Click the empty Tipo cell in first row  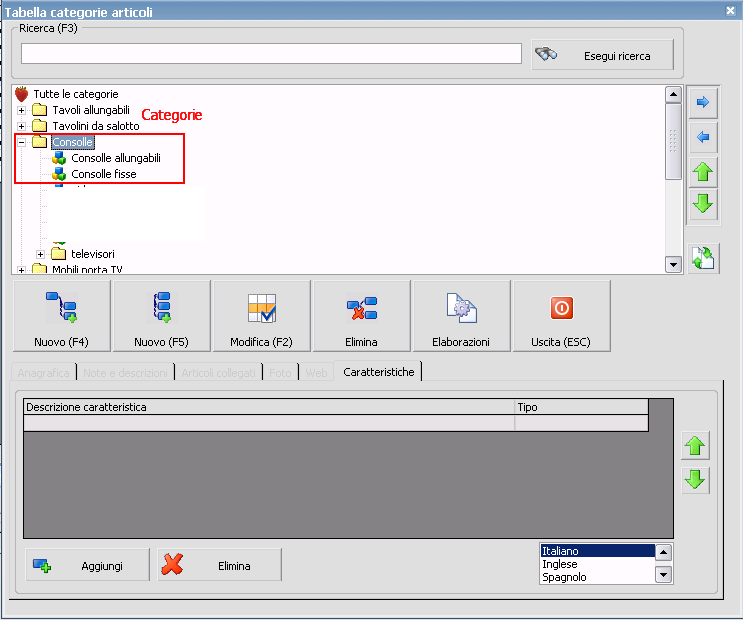581,423
